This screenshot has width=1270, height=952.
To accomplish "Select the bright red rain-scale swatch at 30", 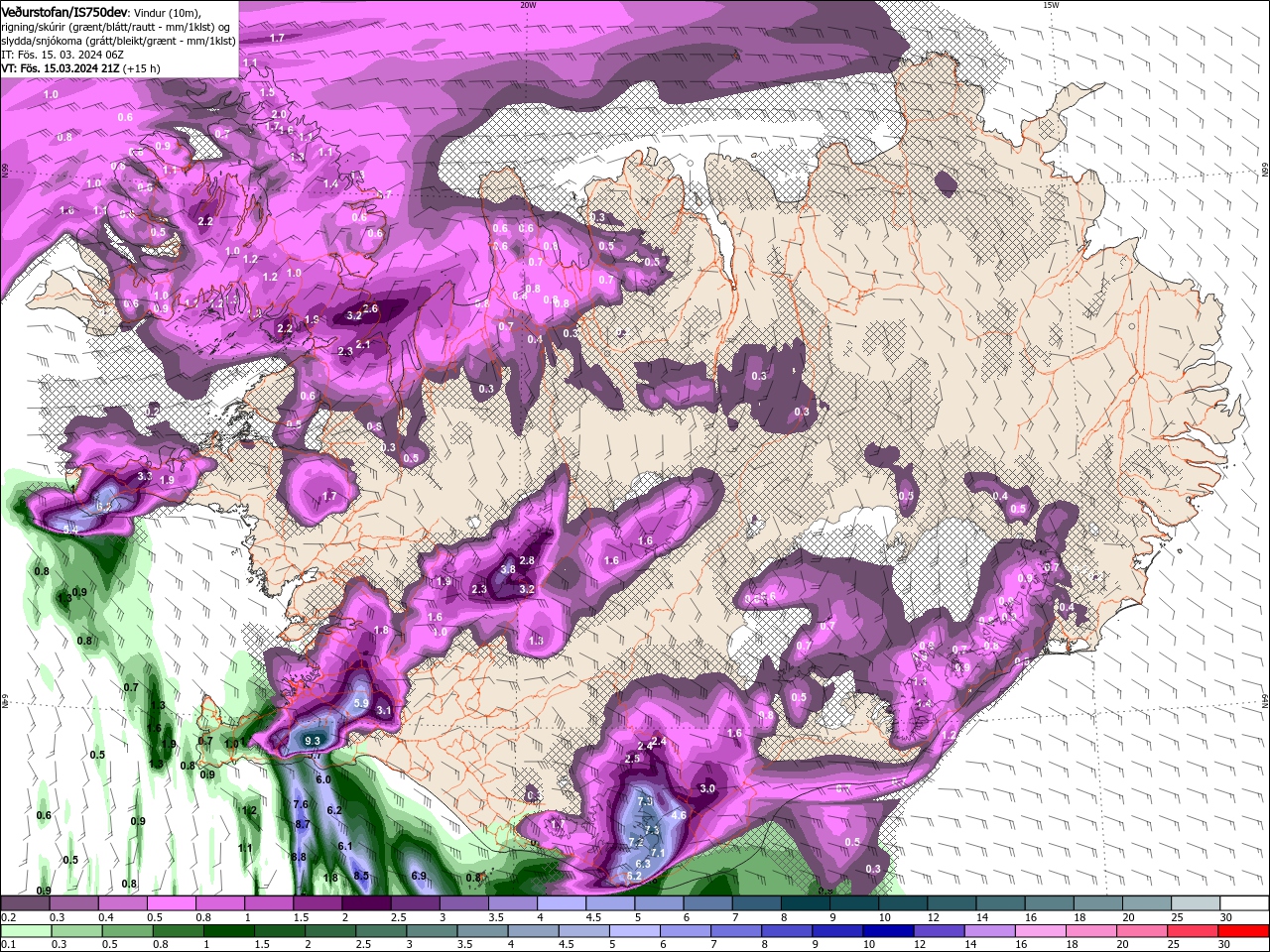I will (1242, 931).
